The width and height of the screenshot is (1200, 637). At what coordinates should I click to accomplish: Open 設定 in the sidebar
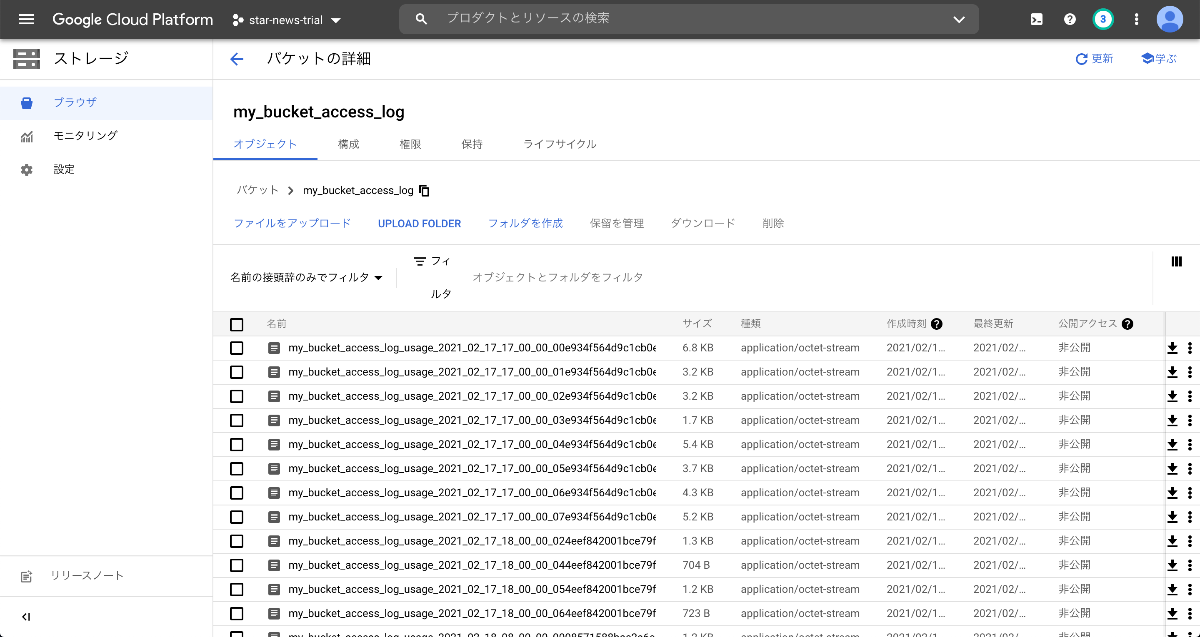click(106, 170)
